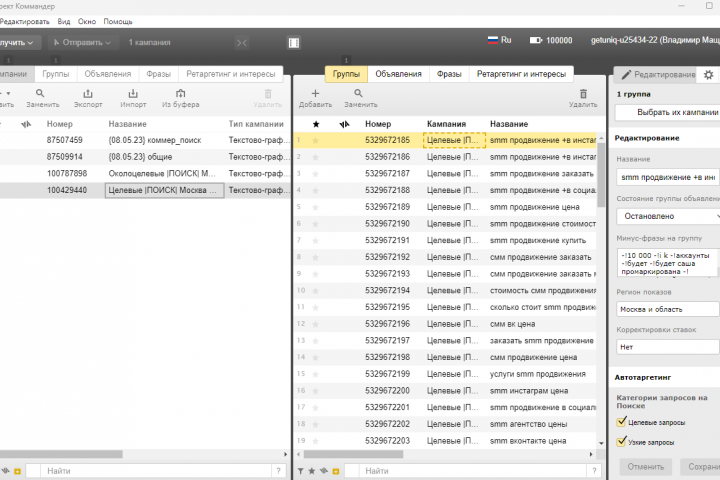Expand the 'Остановлено' group state dropdown
The width and height of the screenshot is (720, 480).
click(x=668, y=216)
